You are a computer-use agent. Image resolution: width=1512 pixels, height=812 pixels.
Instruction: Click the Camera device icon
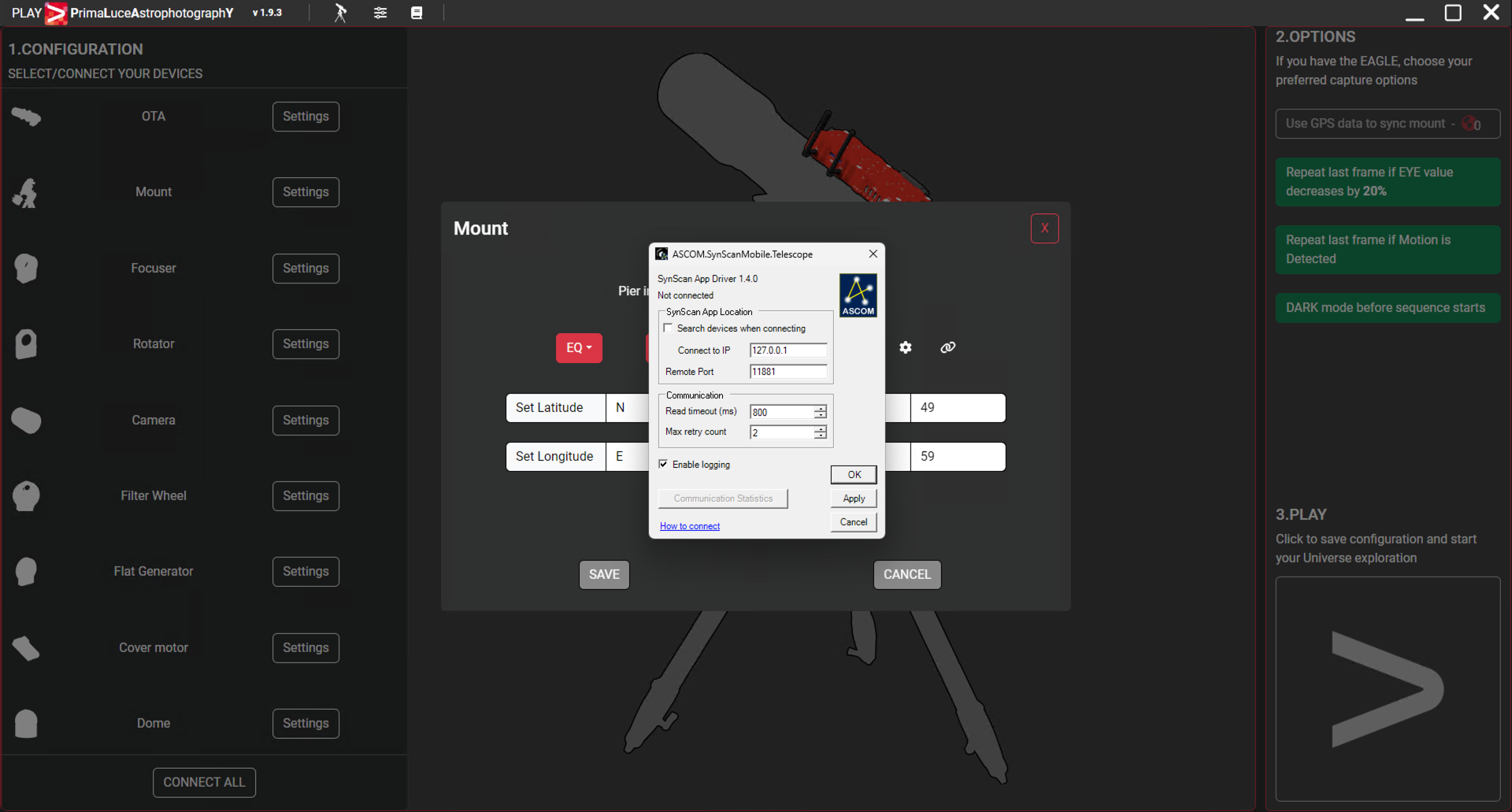tap(26, 421)
